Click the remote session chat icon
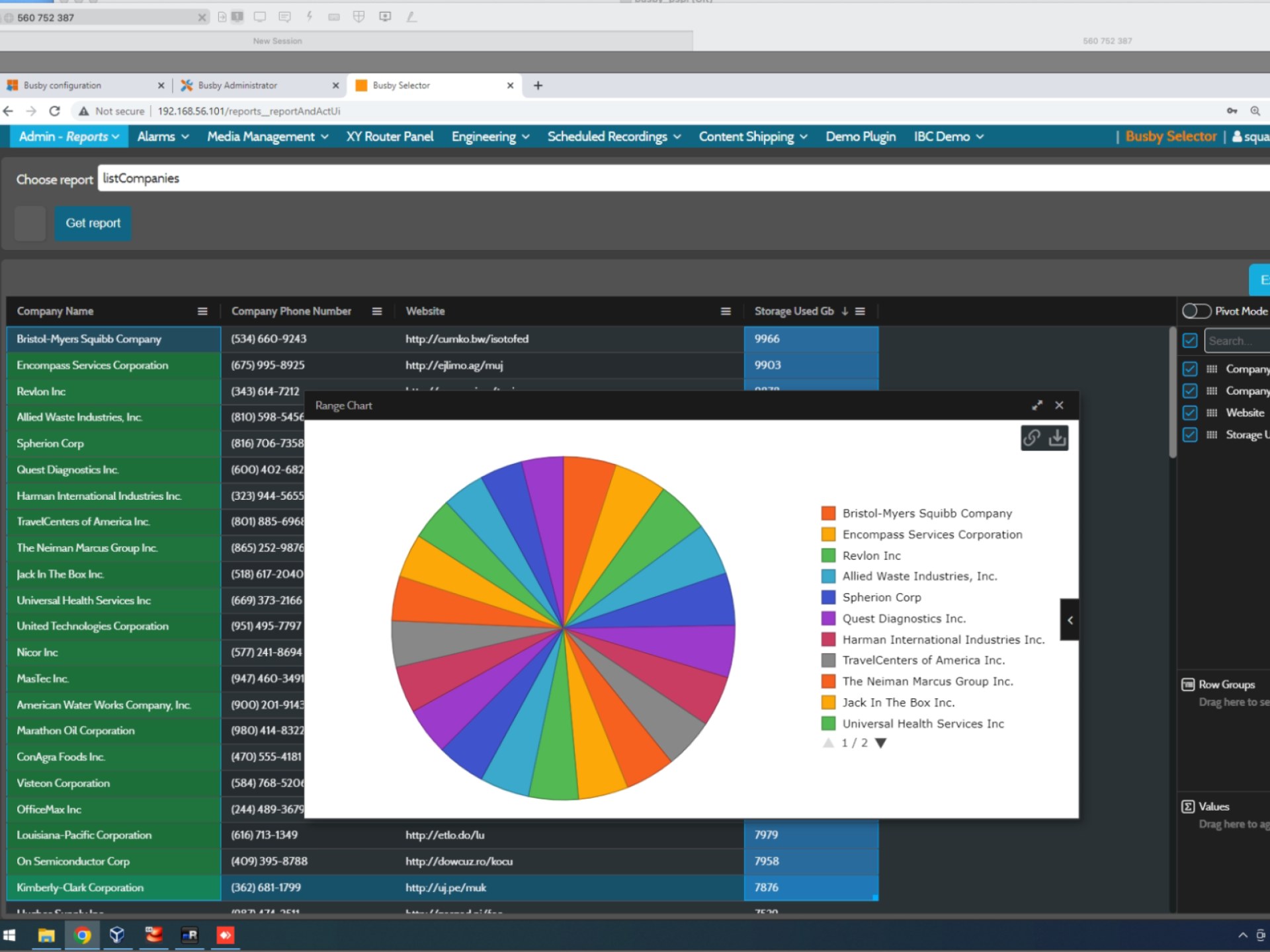The height and width of the screenshot is (952, 1270). tap(284, 17)
